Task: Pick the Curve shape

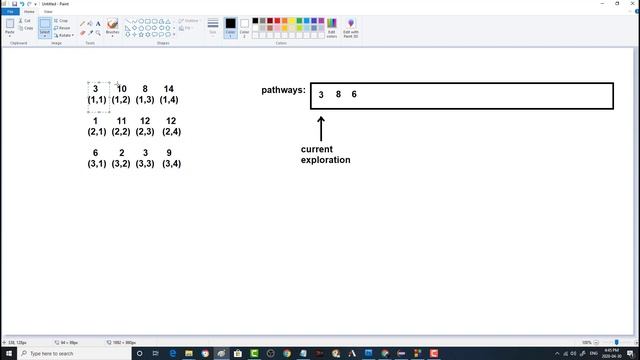Action: tap(134, 21)
